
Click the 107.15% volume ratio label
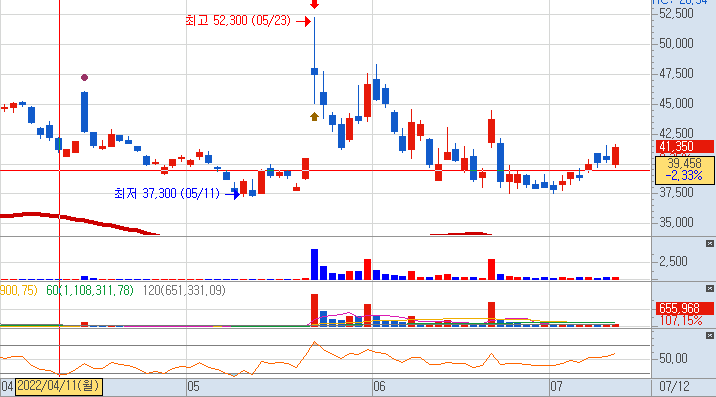[680, 321]
